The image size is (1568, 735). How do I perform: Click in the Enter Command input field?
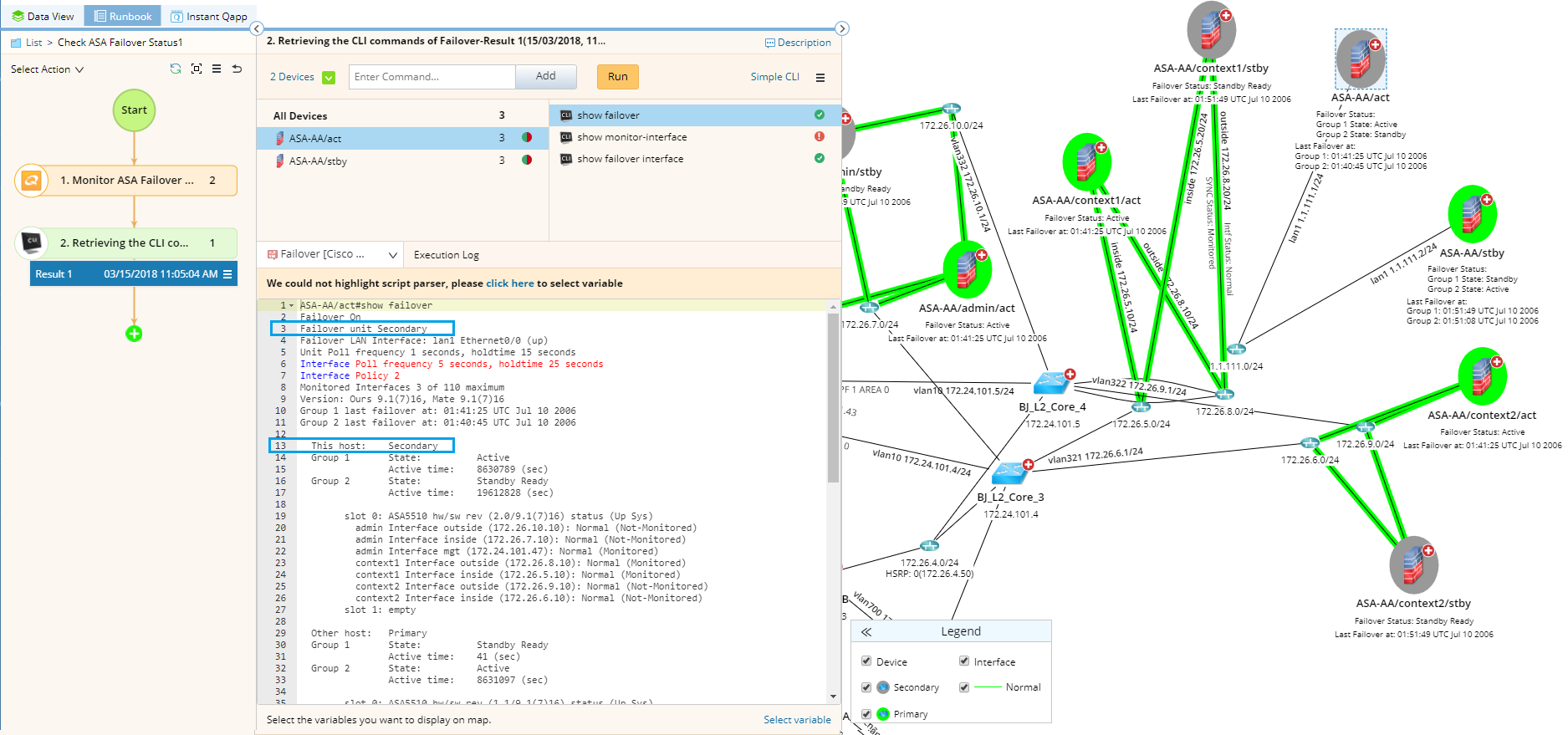coord(432,77)
